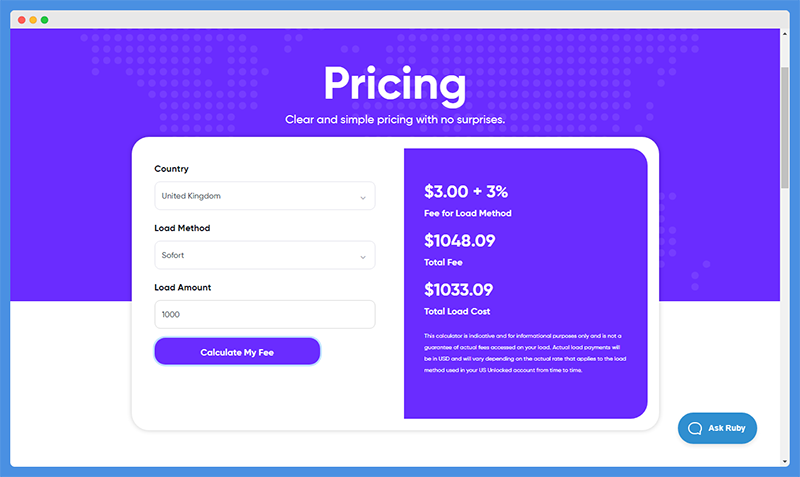Click the green maximize window dot
Viewport: 800px width, 477px height.
pyautogui.click(x=44, y=20)
